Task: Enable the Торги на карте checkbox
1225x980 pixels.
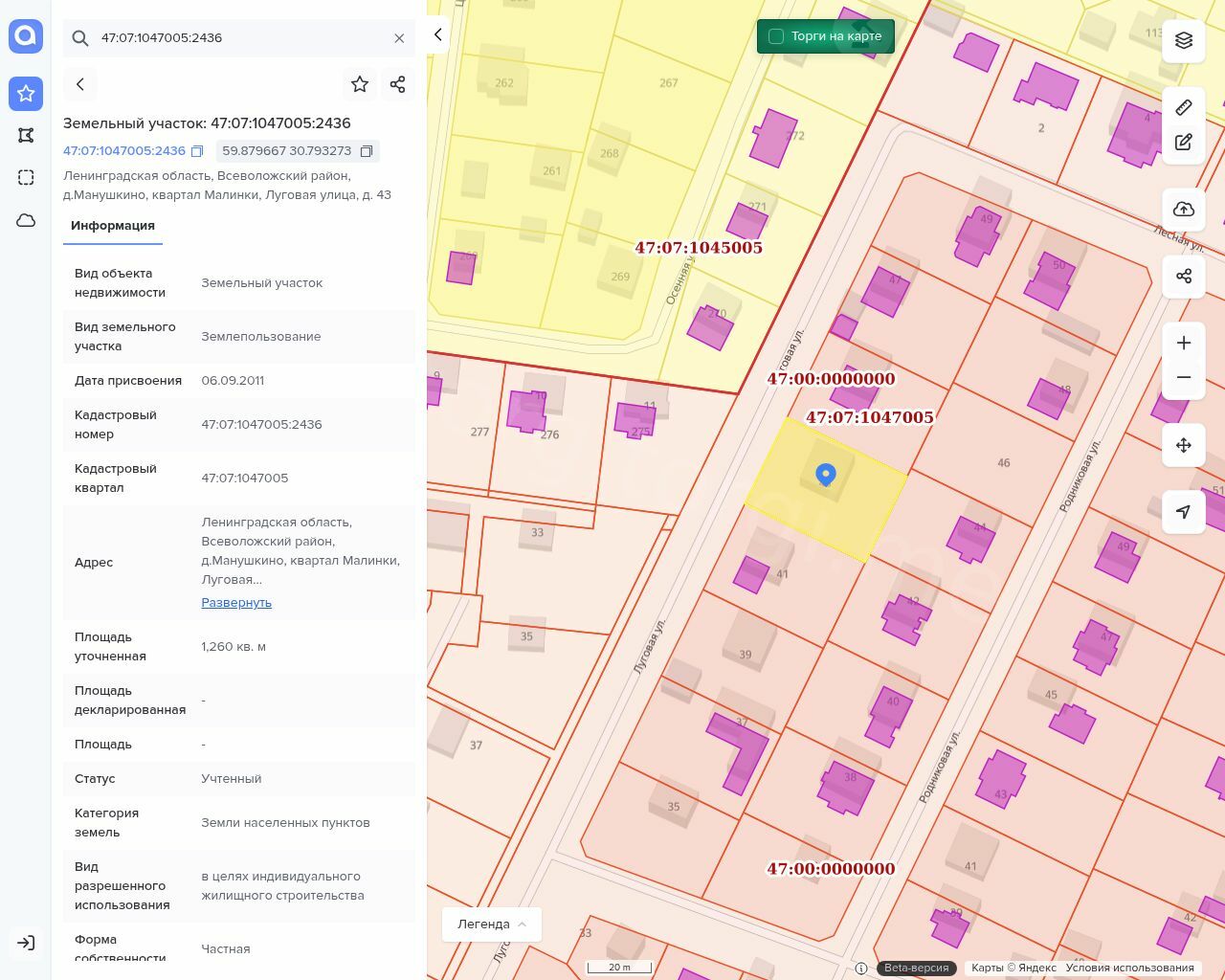Action: [776, 36]
